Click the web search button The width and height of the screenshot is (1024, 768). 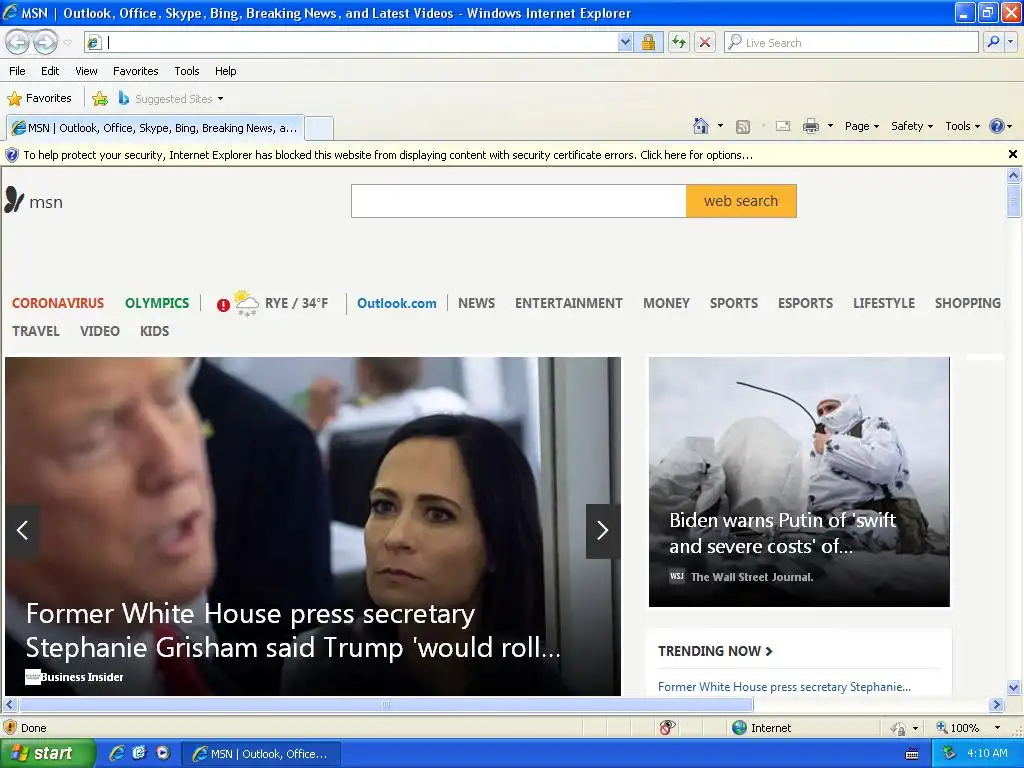click(x=741, y=201)
